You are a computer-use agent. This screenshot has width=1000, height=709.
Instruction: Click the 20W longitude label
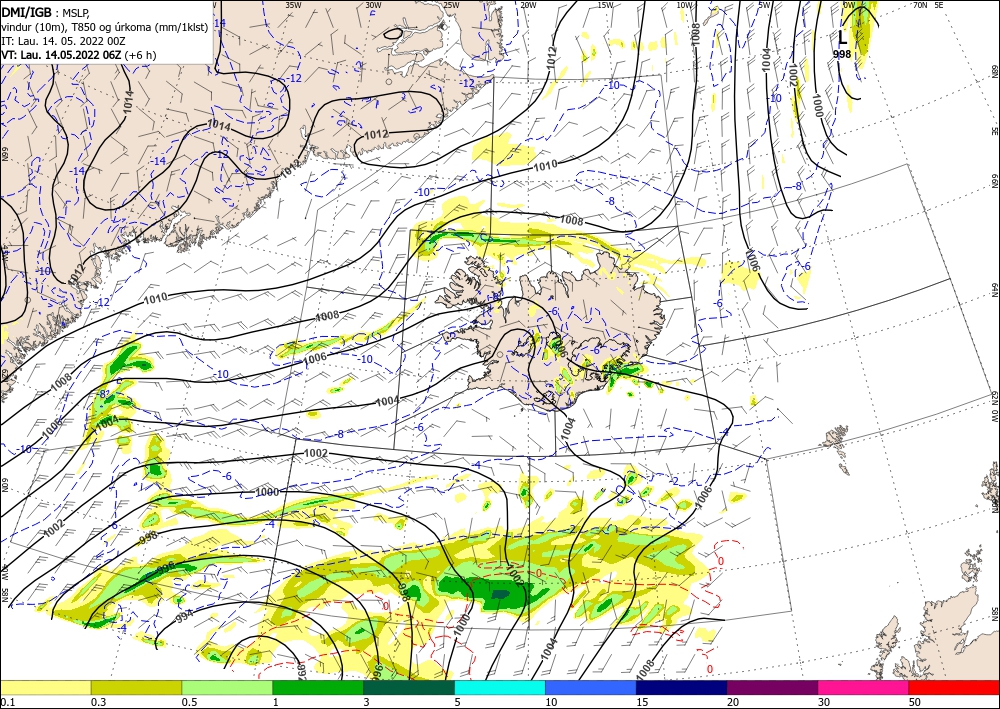[528, 5]
